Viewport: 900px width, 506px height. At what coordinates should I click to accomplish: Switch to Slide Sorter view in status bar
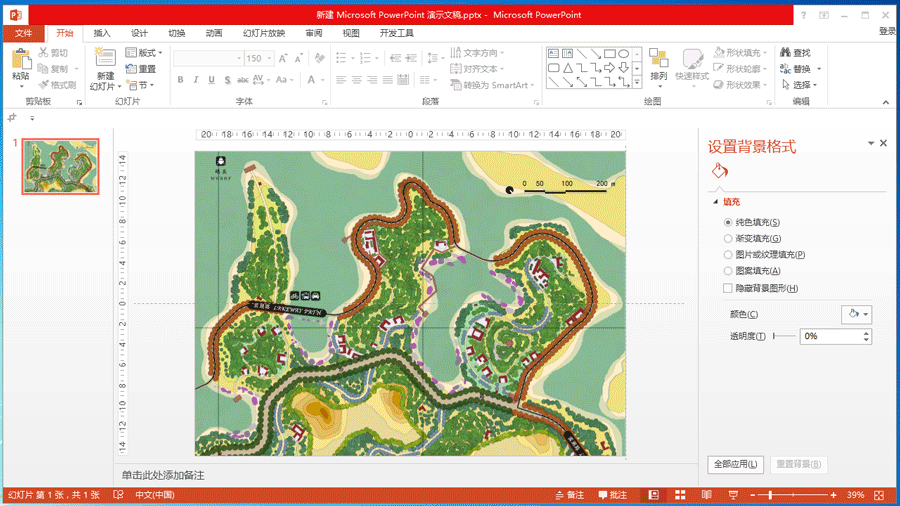[x=680, y=495]
